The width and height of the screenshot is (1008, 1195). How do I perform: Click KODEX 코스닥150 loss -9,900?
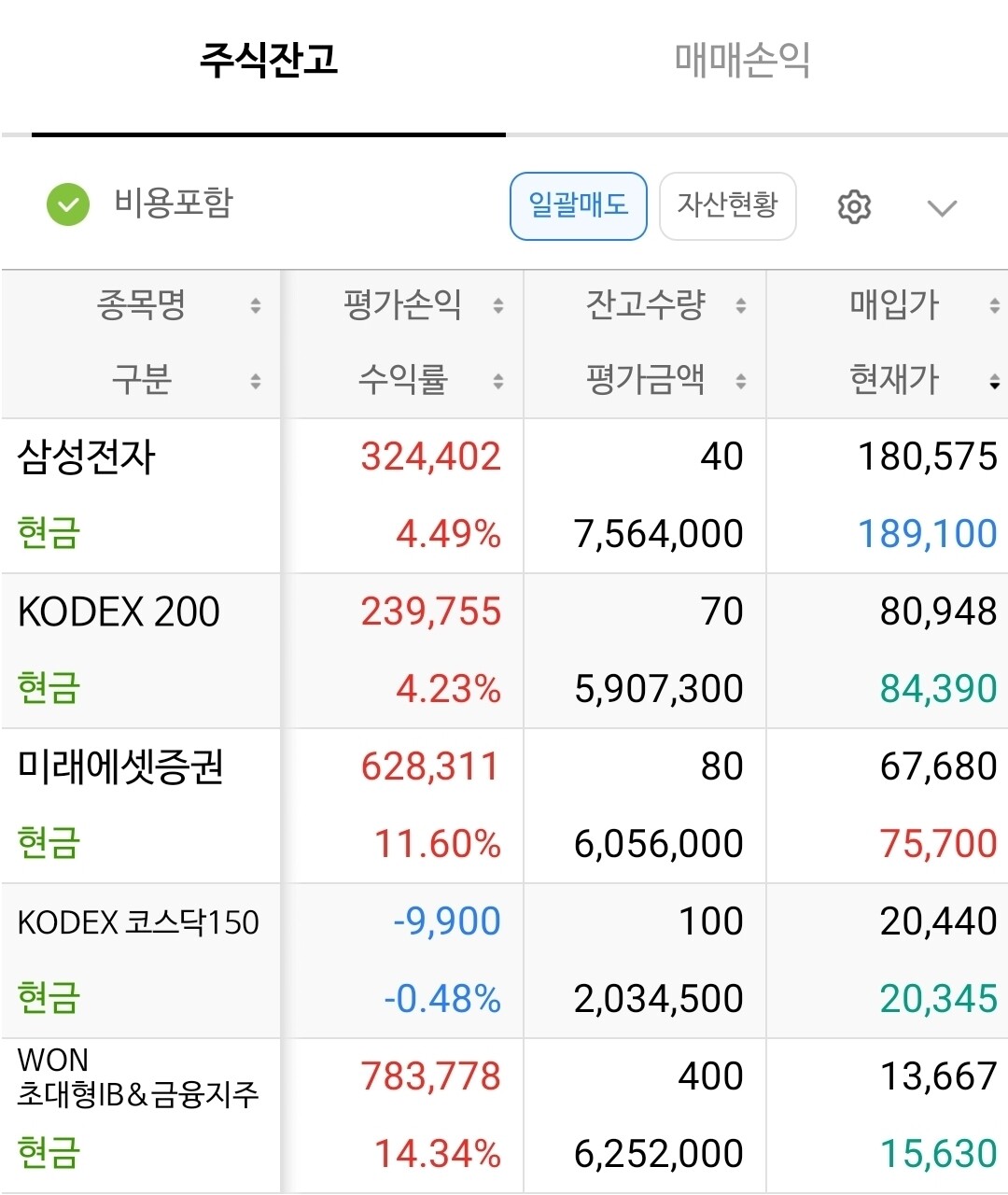point(447,921)
